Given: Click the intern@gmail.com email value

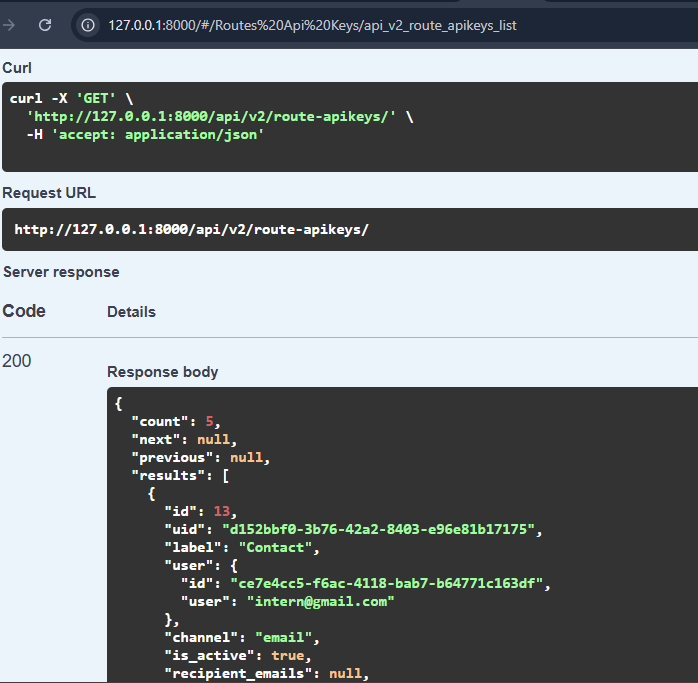Looking at the screenshot, I should click(321, 602).
